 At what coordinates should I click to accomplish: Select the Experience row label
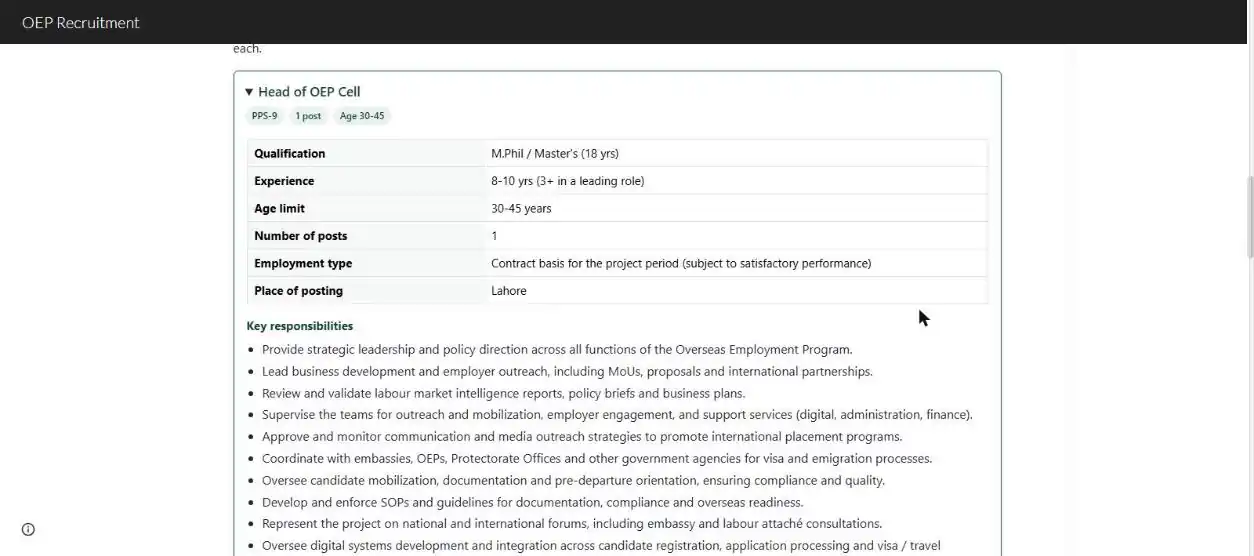point(284,181)
